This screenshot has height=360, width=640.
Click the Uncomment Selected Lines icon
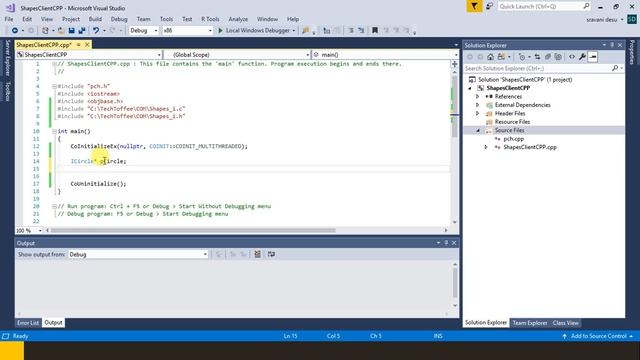[x=361, y=31]
